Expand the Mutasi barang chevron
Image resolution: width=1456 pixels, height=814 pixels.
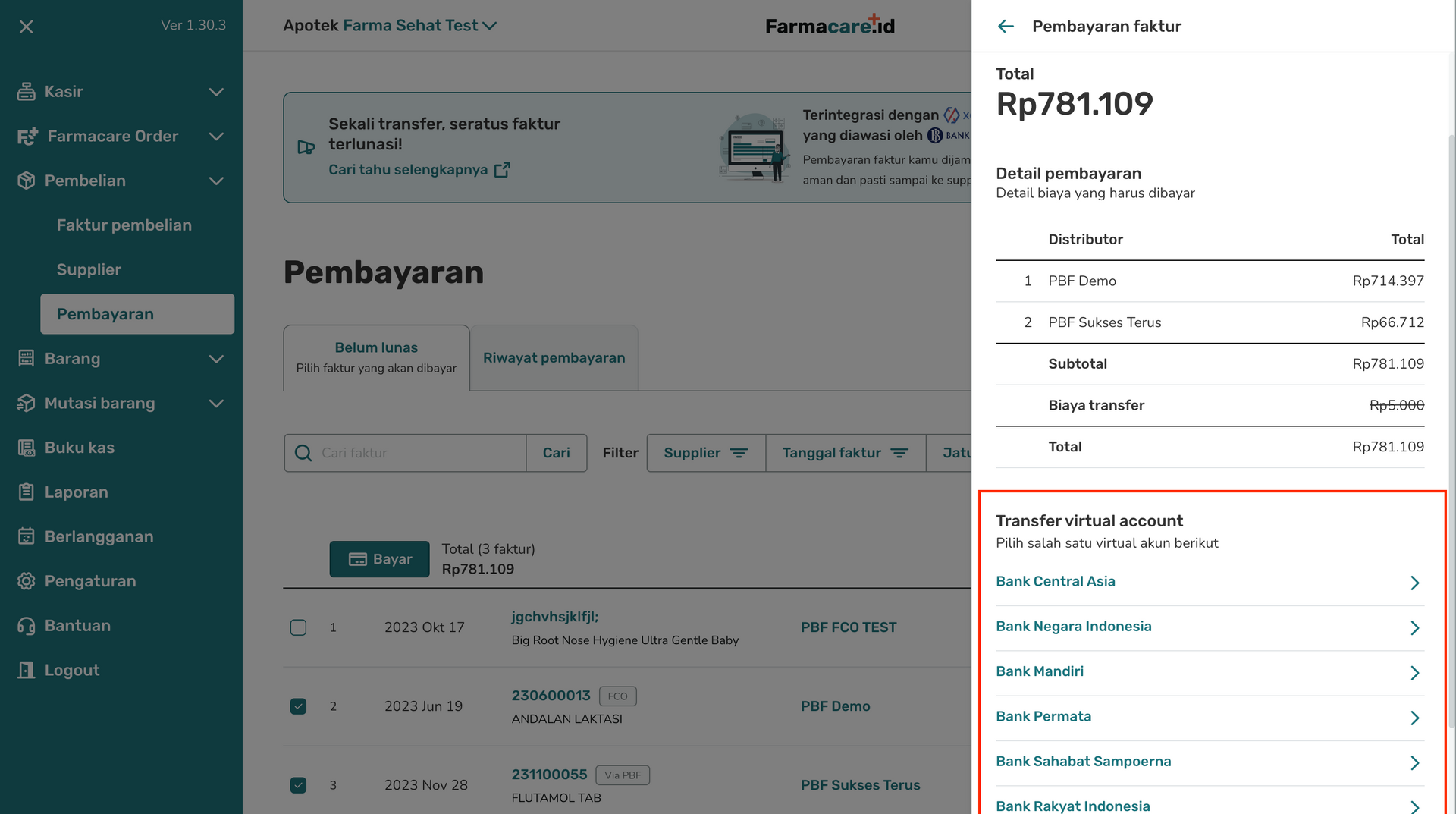tap(216, 404)
